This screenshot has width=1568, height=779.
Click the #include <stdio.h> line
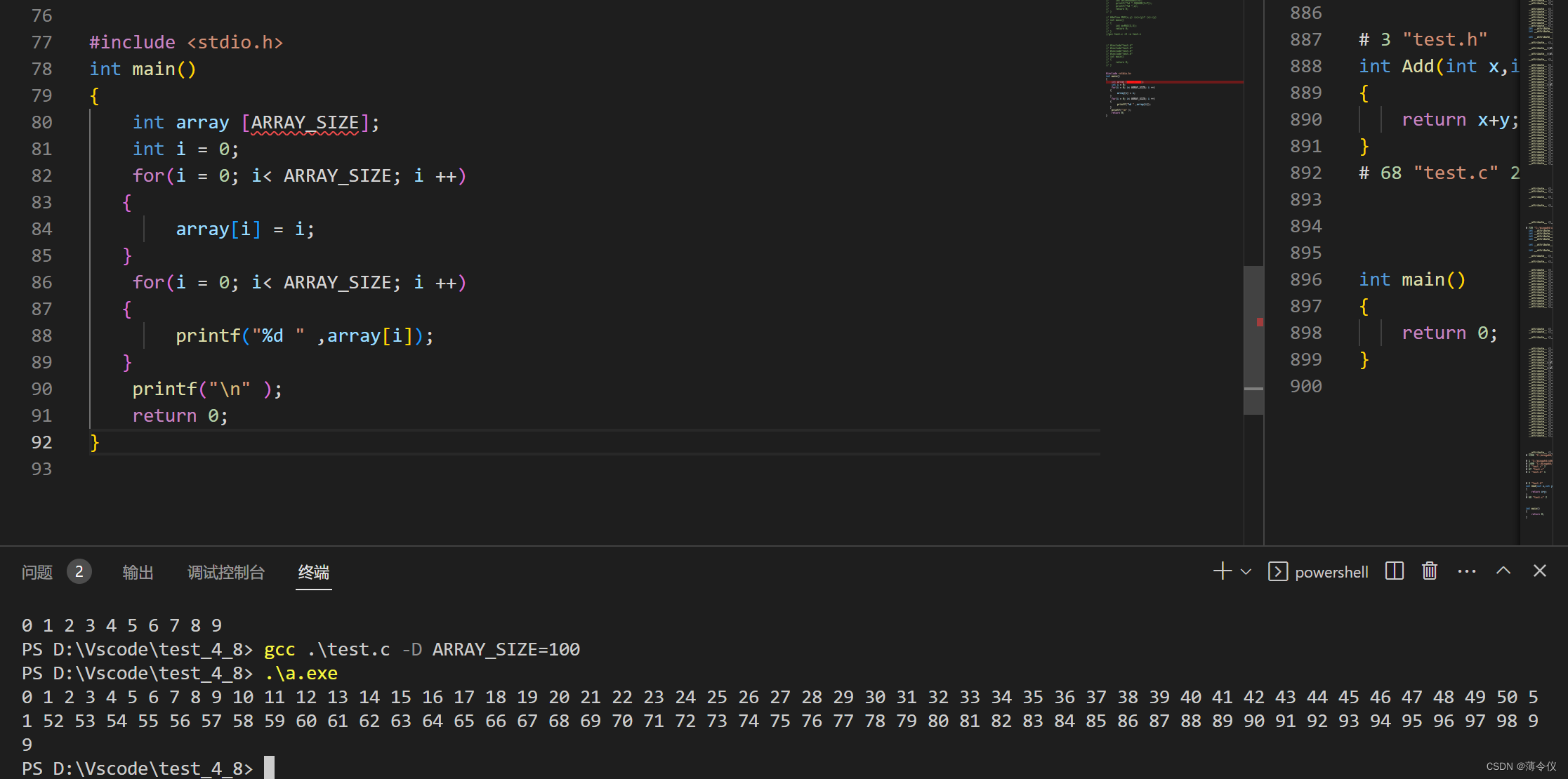(186, 43)
